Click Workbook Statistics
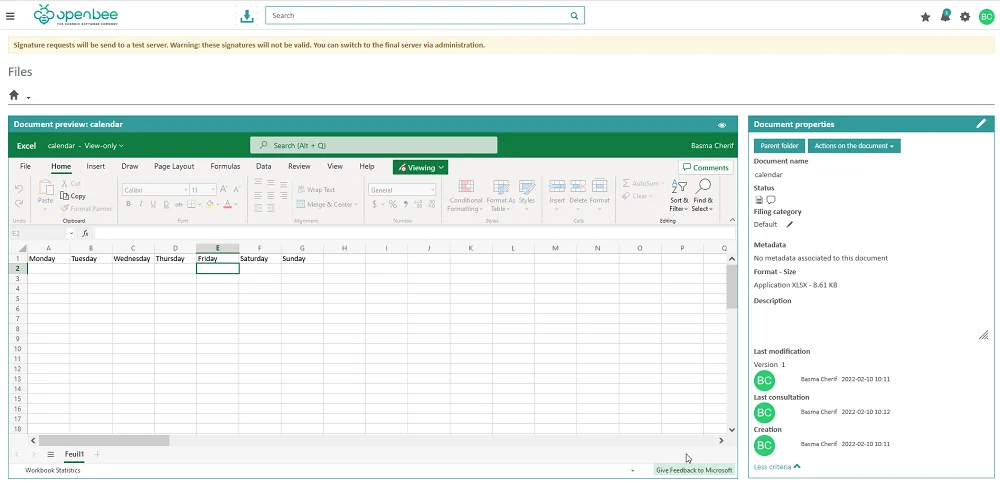This screenshot has height=483, width=1000. [x=53, y=470]
